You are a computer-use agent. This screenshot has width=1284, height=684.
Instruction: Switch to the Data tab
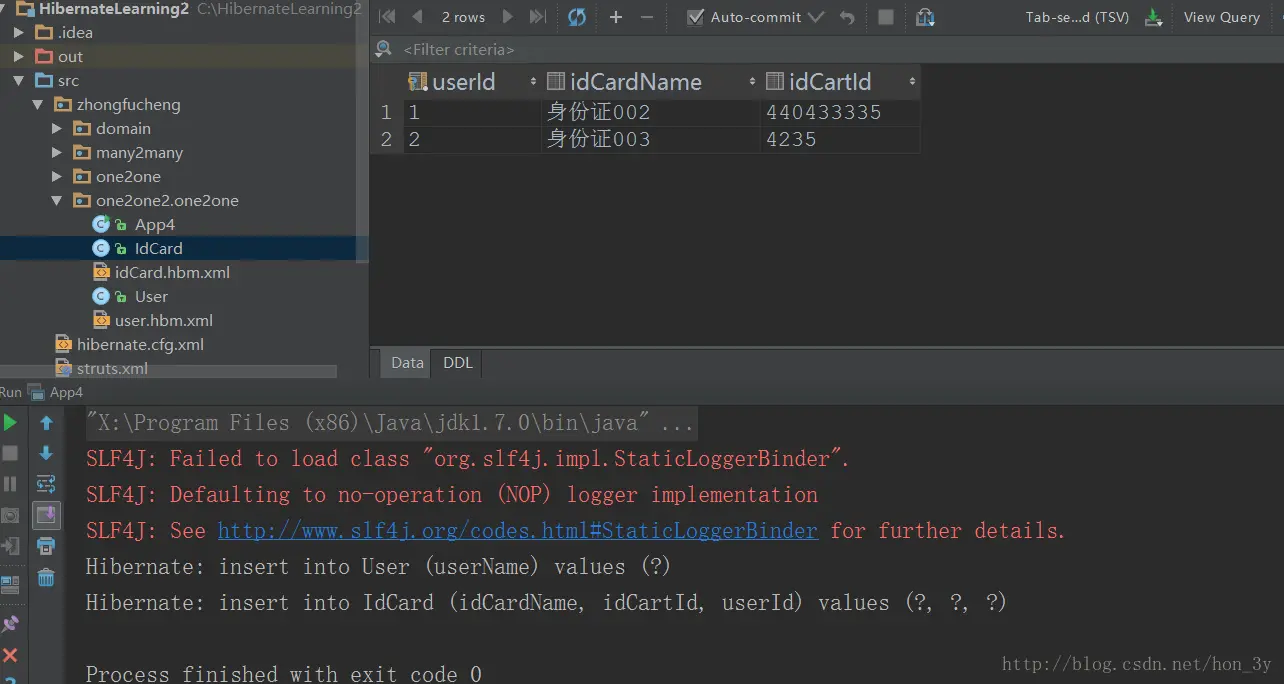coord(407,363)
